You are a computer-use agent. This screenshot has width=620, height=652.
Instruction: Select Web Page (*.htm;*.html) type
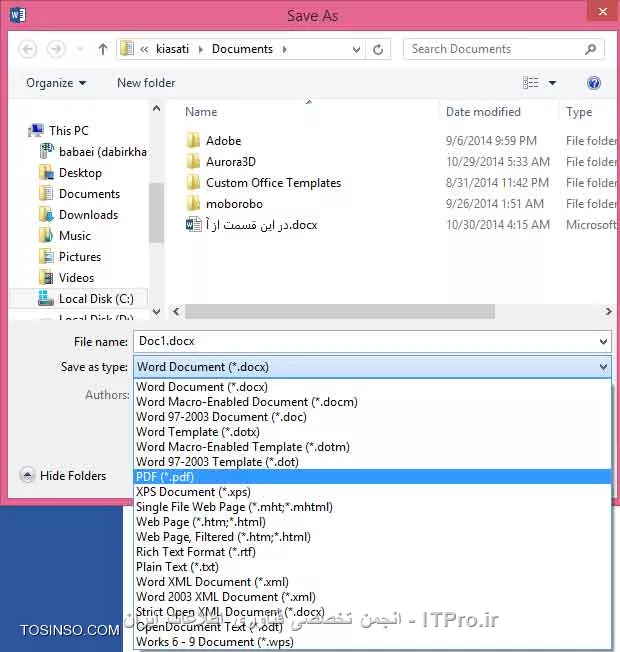coord(373,521)
